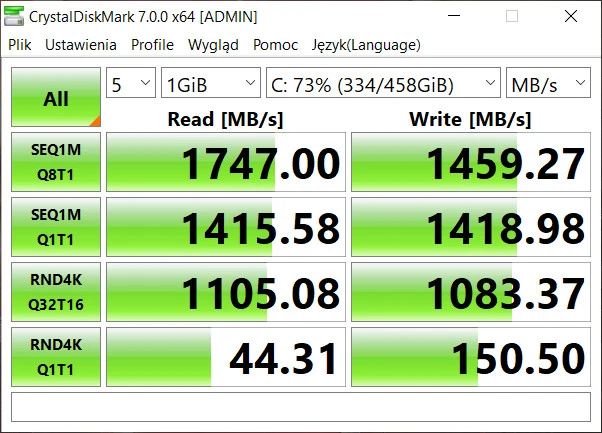The height and width of the screenshot is (433, 602).
Task: Open the Język(Language) menu
Action: tap(366, 45)
